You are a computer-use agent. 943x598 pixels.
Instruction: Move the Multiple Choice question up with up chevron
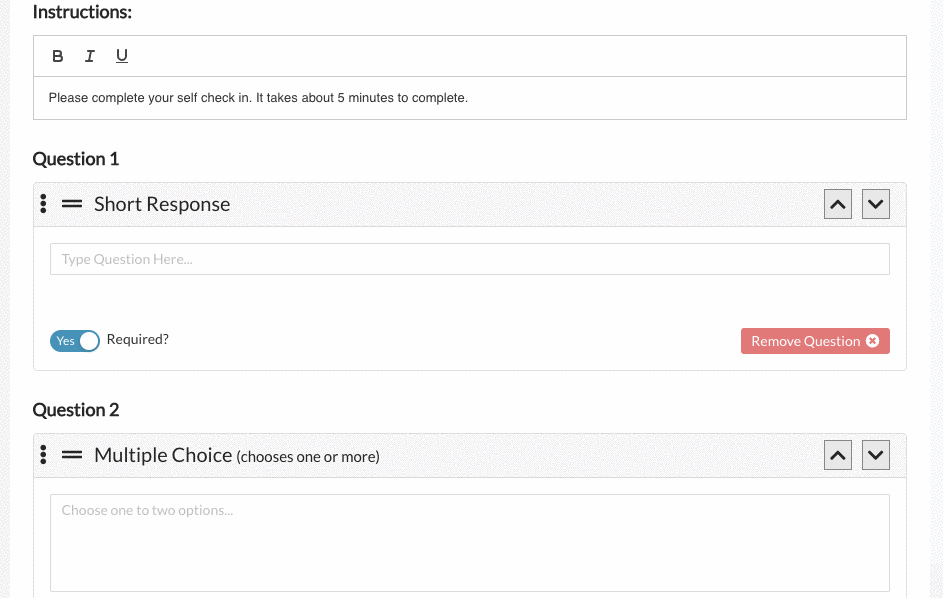(x=837, y=454)
